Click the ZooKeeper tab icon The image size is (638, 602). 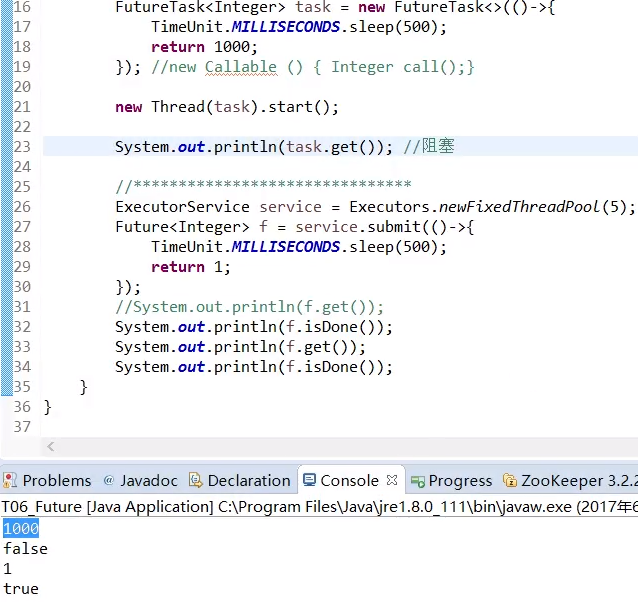tap(509, 480)
